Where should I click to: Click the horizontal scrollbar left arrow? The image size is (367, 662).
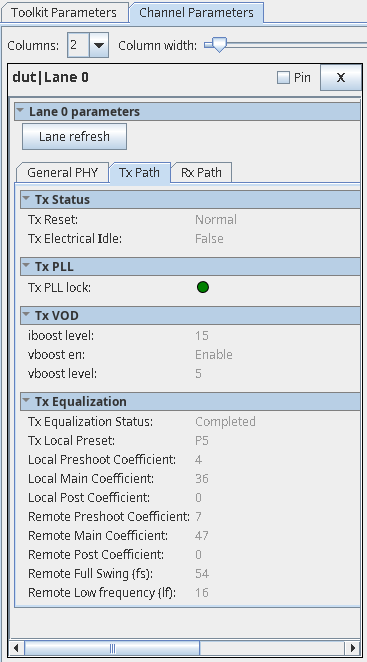click(16, 648)
